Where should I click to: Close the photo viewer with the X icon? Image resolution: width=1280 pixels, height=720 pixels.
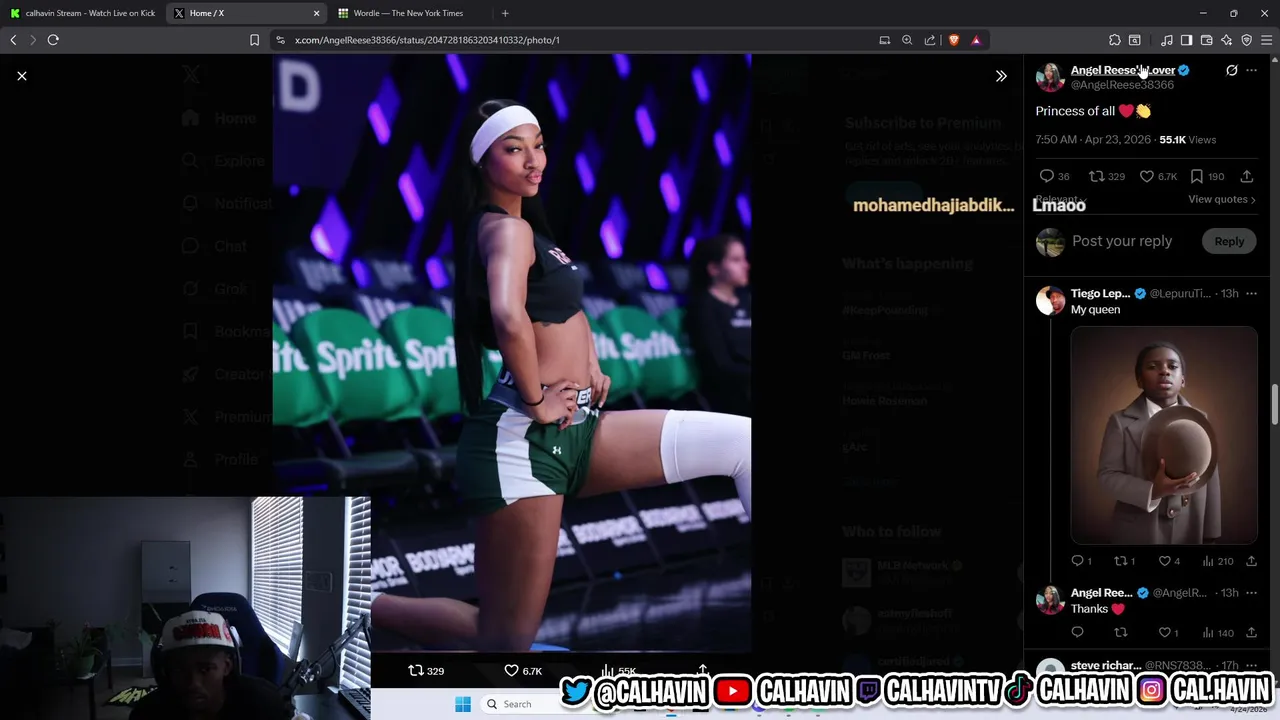22,76
